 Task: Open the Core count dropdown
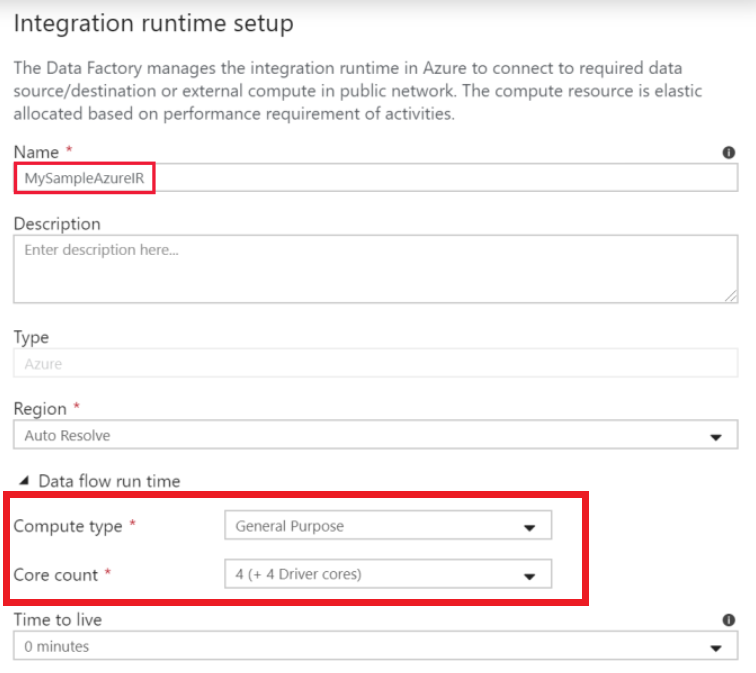click(388, 574)
